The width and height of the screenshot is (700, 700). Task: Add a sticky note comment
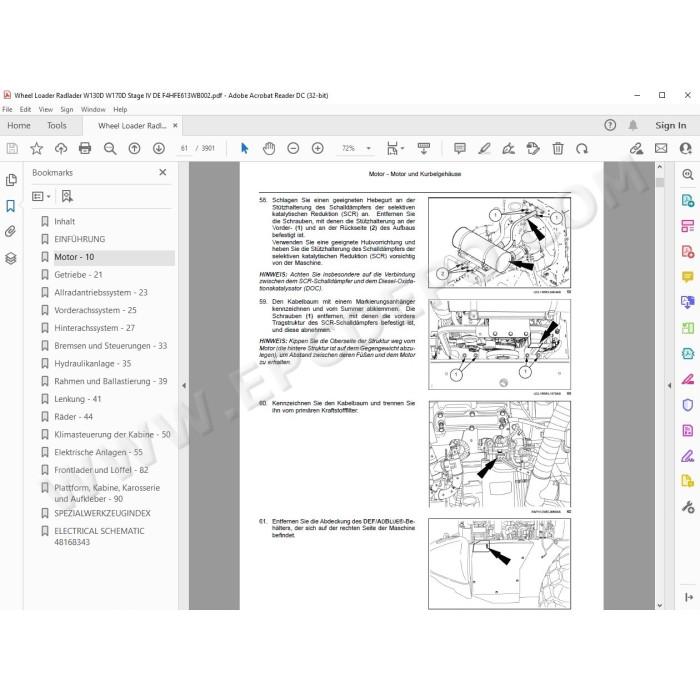click(x=459, y=148)
